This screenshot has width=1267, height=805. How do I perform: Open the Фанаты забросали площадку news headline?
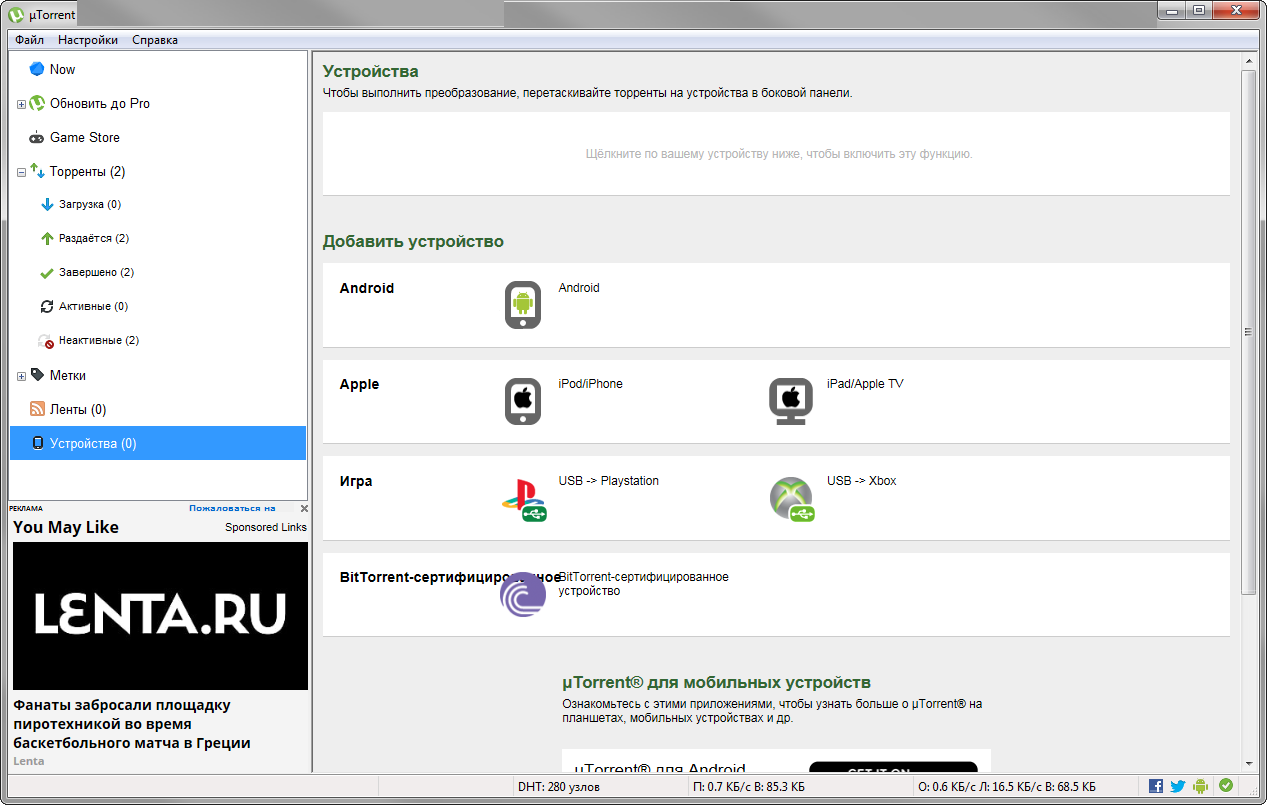tap(131, 724)
